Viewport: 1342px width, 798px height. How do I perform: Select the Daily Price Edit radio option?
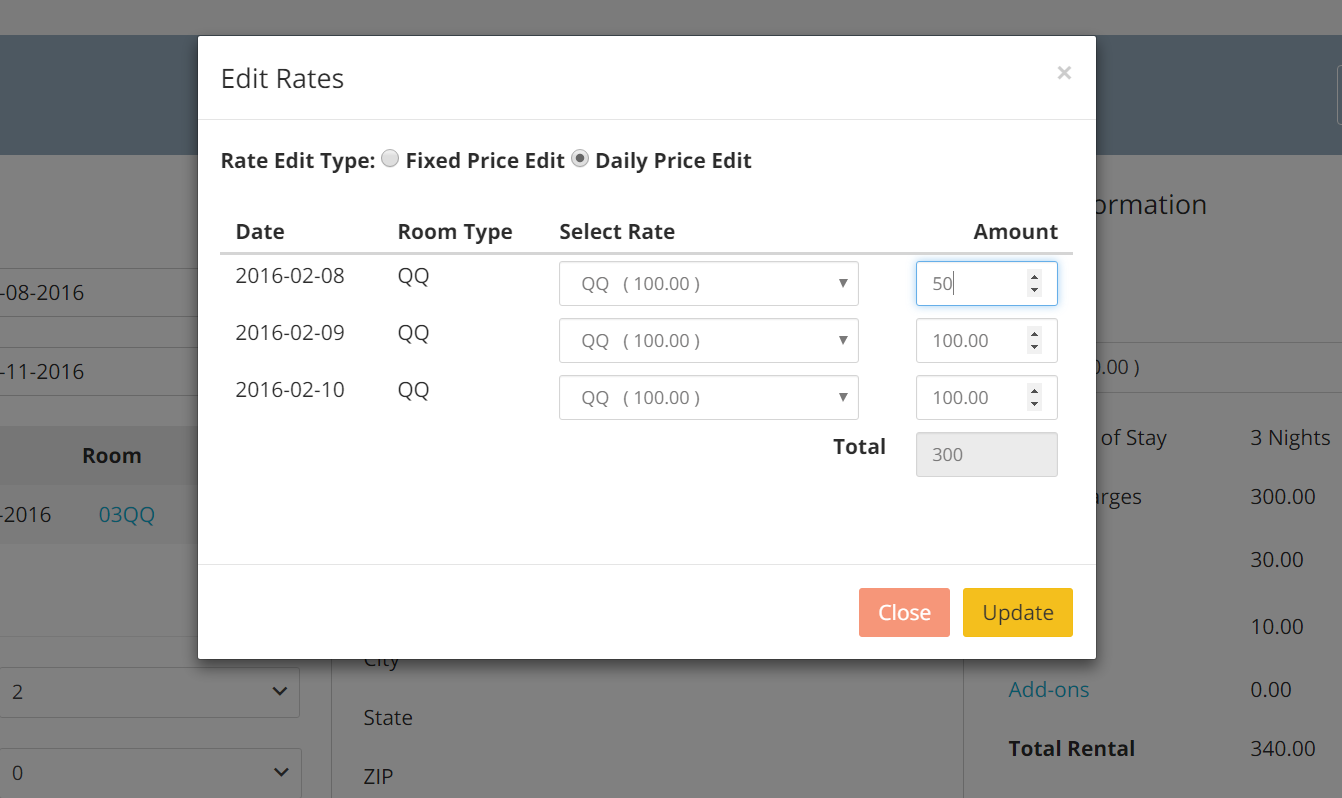(x=580, y=158)
